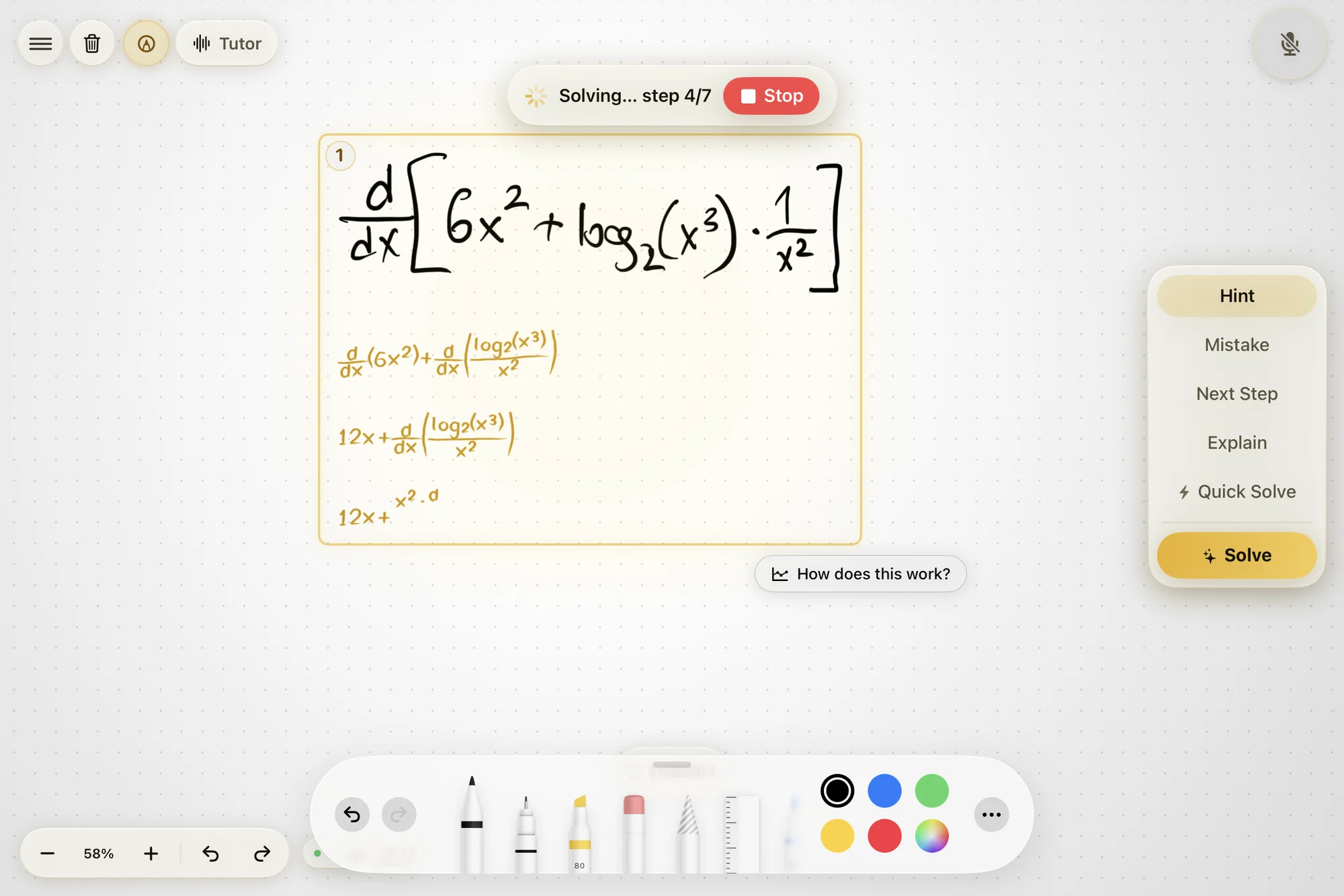
Task: Select the yellow highlighter tool
Action: coord(579,834)
